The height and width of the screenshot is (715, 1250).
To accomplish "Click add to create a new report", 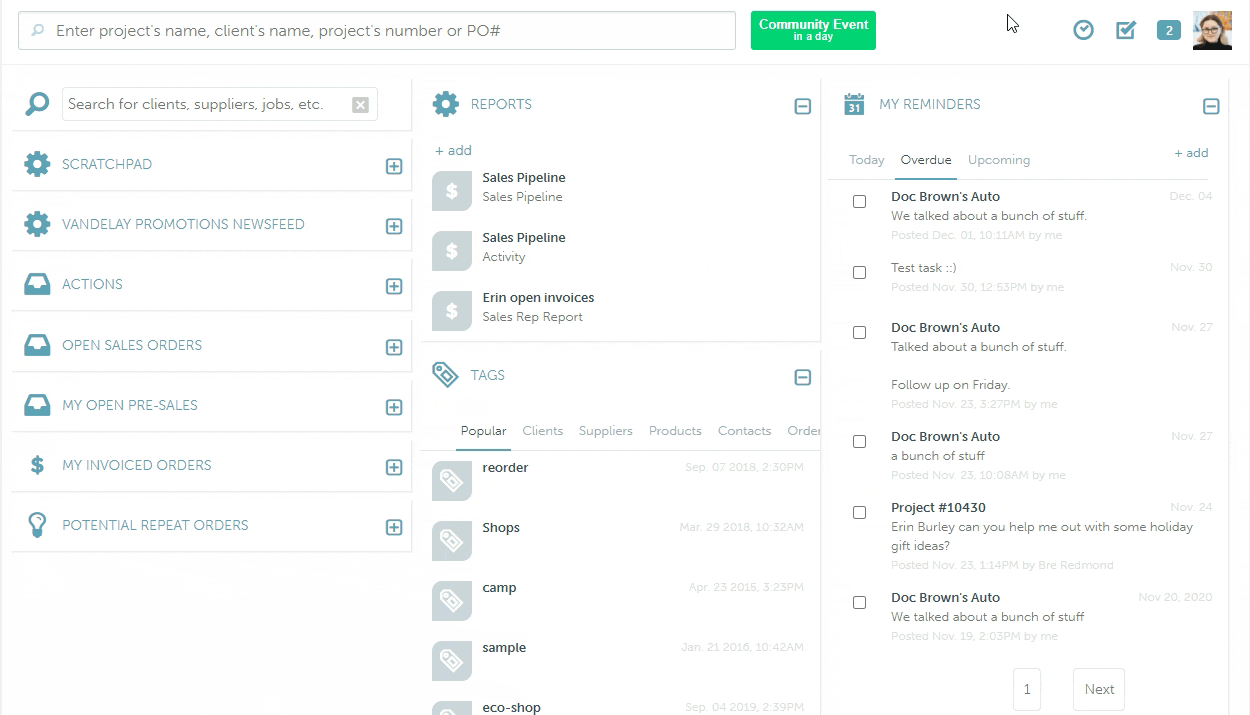I will coord(453,150).
